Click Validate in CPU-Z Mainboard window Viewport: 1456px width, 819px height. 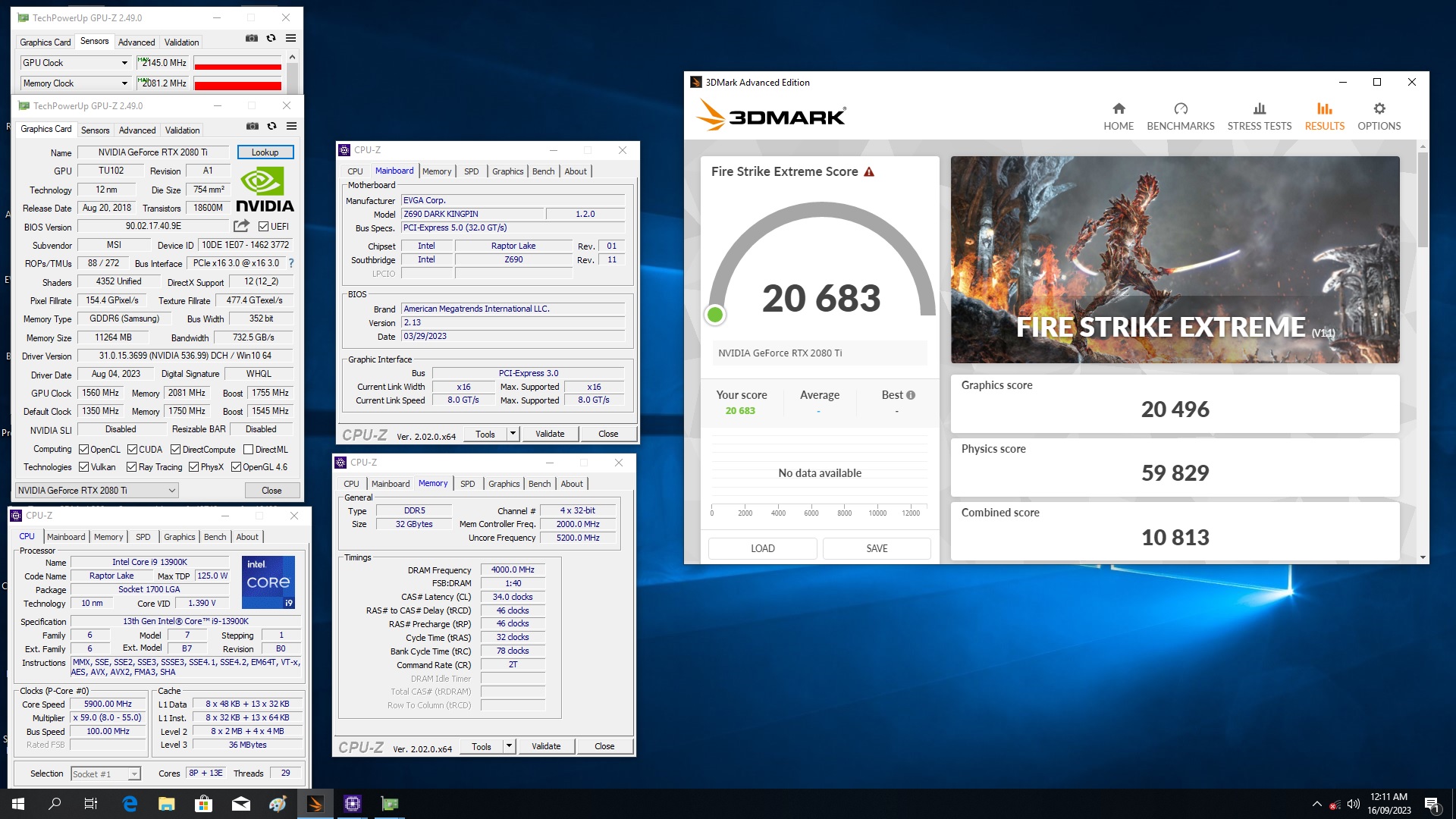point(550,434)
